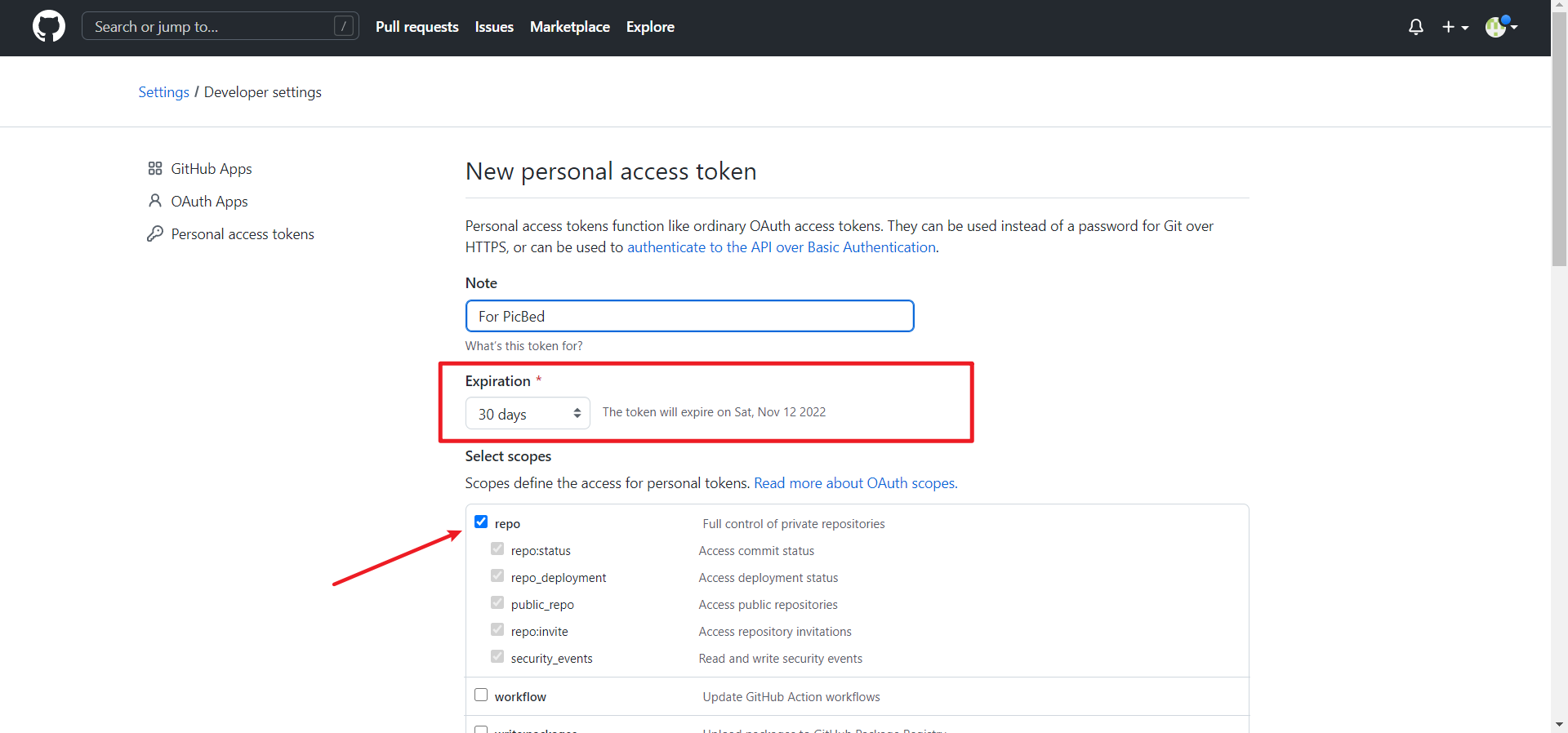Toggle the security_events checkbox
Image resolution: width=1568 pixels, height=733 pixels.
(497, 656)
